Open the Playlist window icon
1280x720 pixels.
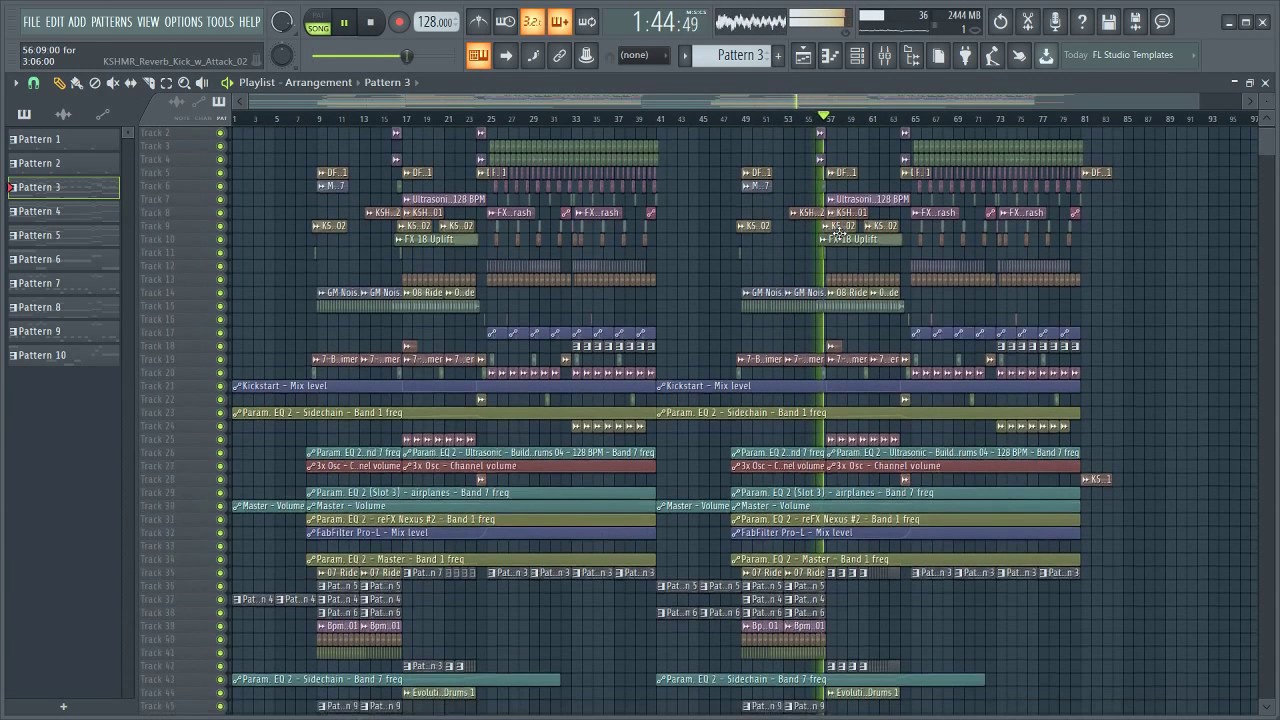click(803, 56)
